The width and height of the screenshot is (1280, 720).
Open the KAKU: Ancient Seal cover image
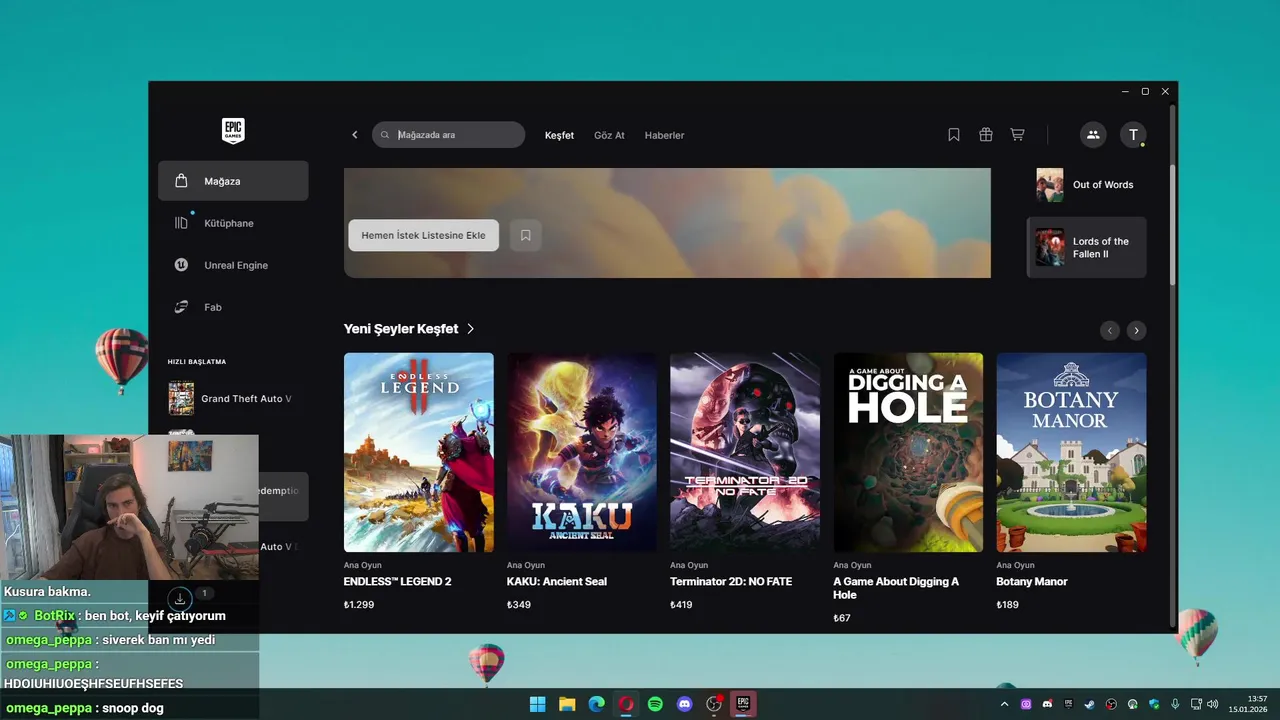582,452
